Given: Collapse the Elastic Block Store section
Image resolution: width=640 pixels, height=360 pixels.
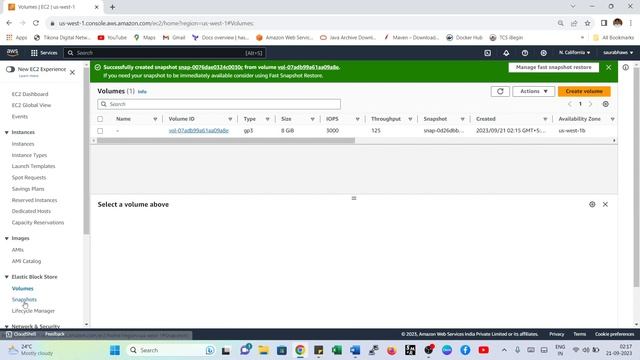Looking at the screenshot, I should point(7,277).
